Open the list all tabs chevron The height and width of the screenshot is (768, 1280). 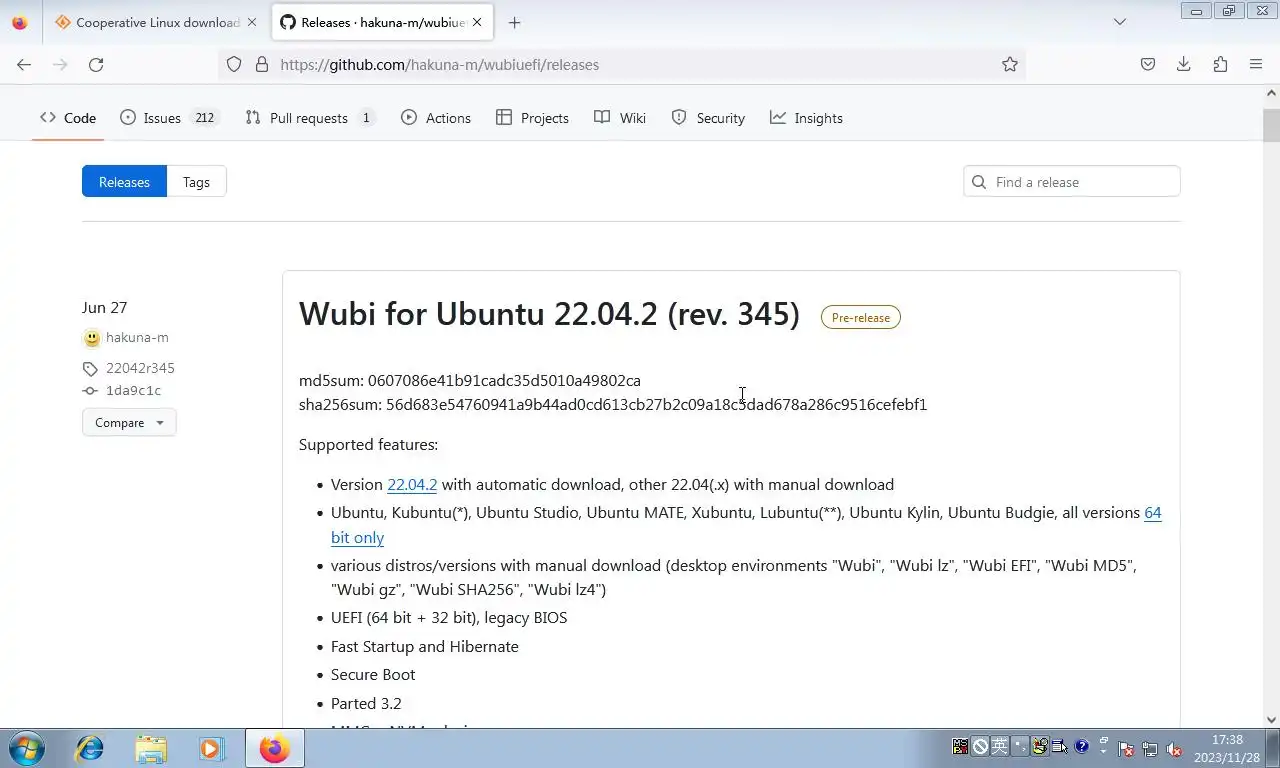click(1120, 22)
